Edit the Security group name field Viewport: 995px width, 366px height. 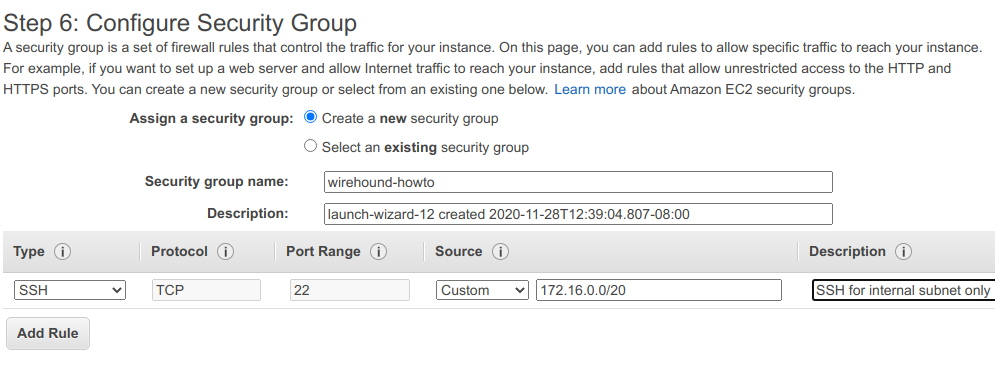[578, 182]
